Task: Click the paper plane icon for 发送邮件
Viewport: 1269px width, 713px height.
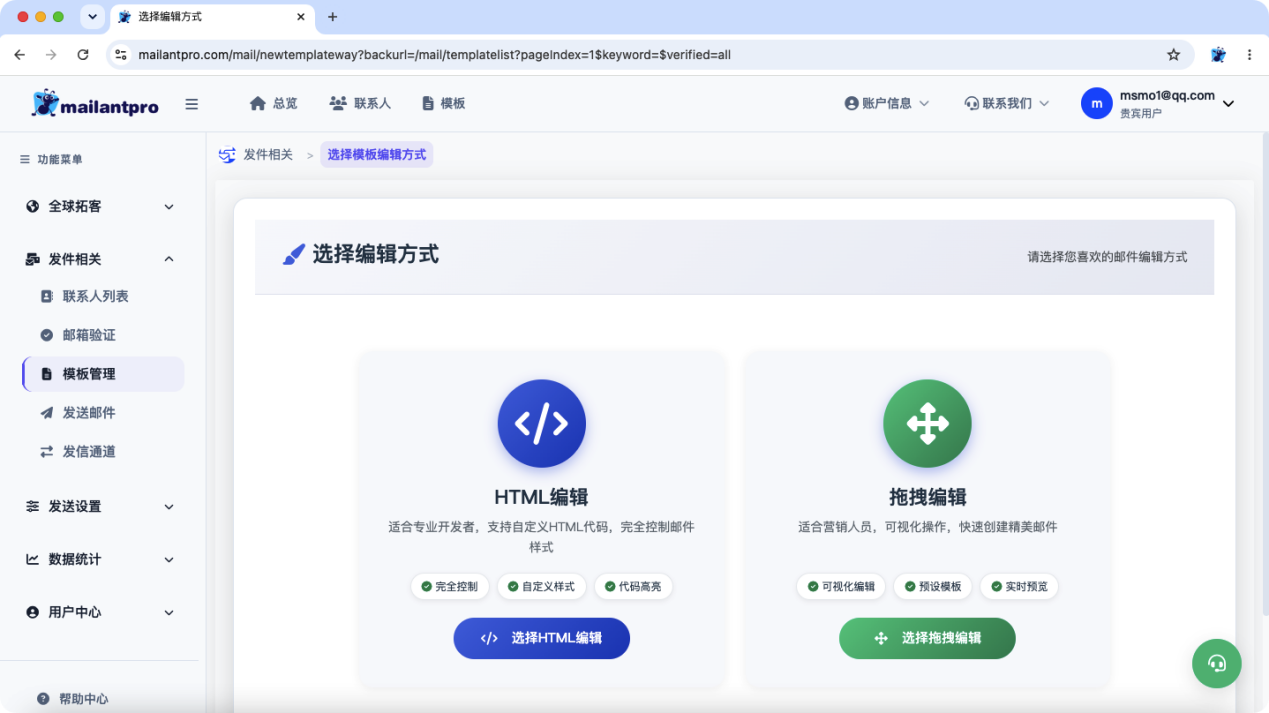Action: point(46,413)
